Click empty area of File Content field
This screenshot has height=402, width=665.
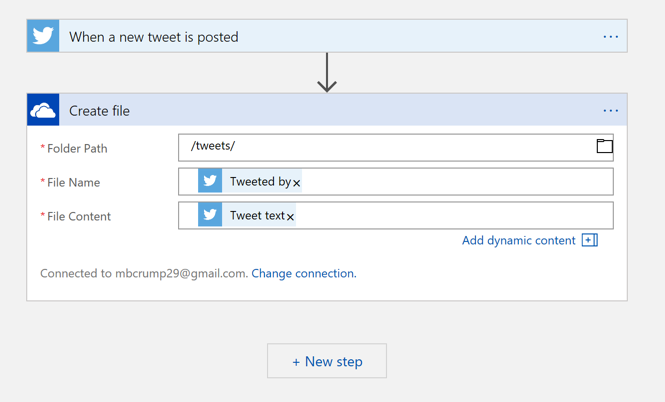coord(450,215)
